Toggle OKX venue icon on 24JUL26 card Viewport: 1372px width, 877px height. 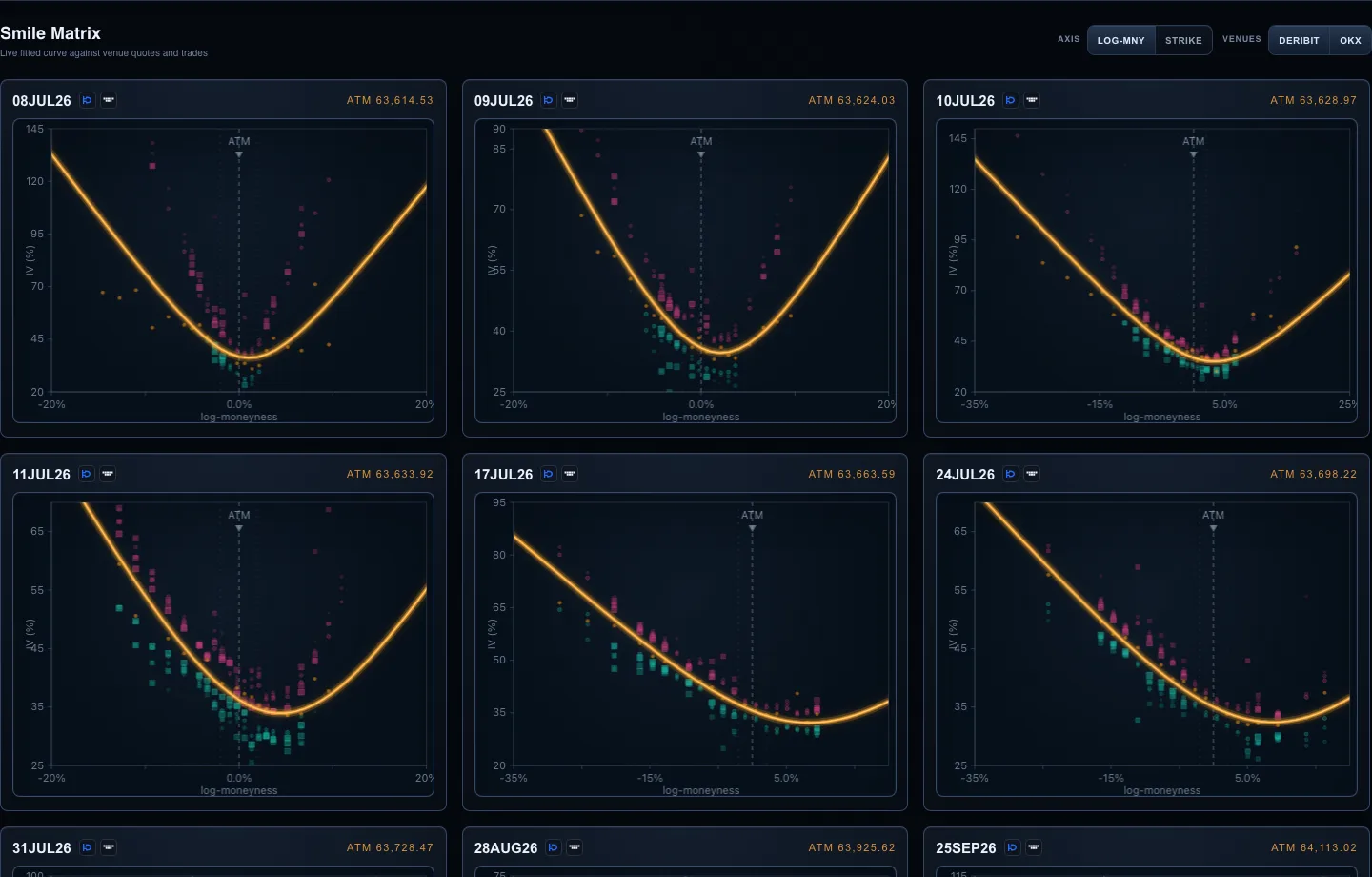click(1032, 474)
